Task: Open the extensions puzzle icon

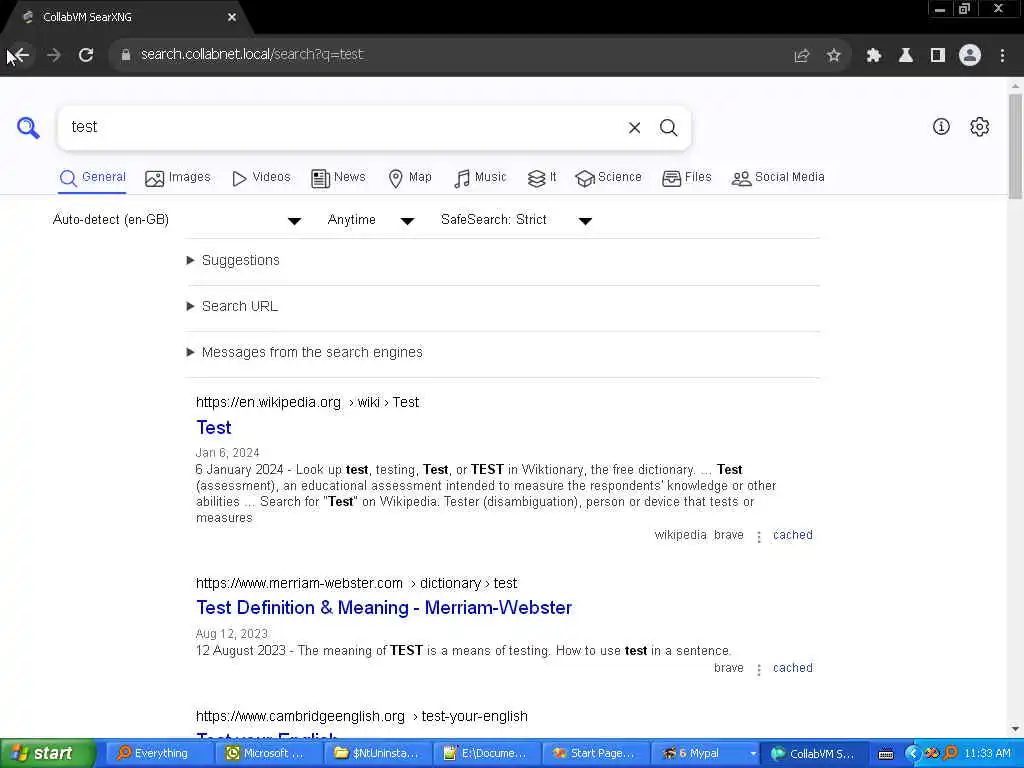Action: pos(873,56)
